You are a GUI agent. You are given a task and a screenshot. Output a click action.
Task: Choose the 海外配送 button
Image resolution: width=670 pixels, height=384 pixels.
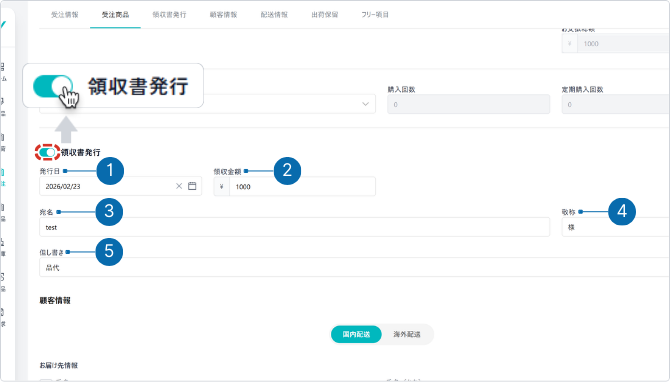(407, 334)
